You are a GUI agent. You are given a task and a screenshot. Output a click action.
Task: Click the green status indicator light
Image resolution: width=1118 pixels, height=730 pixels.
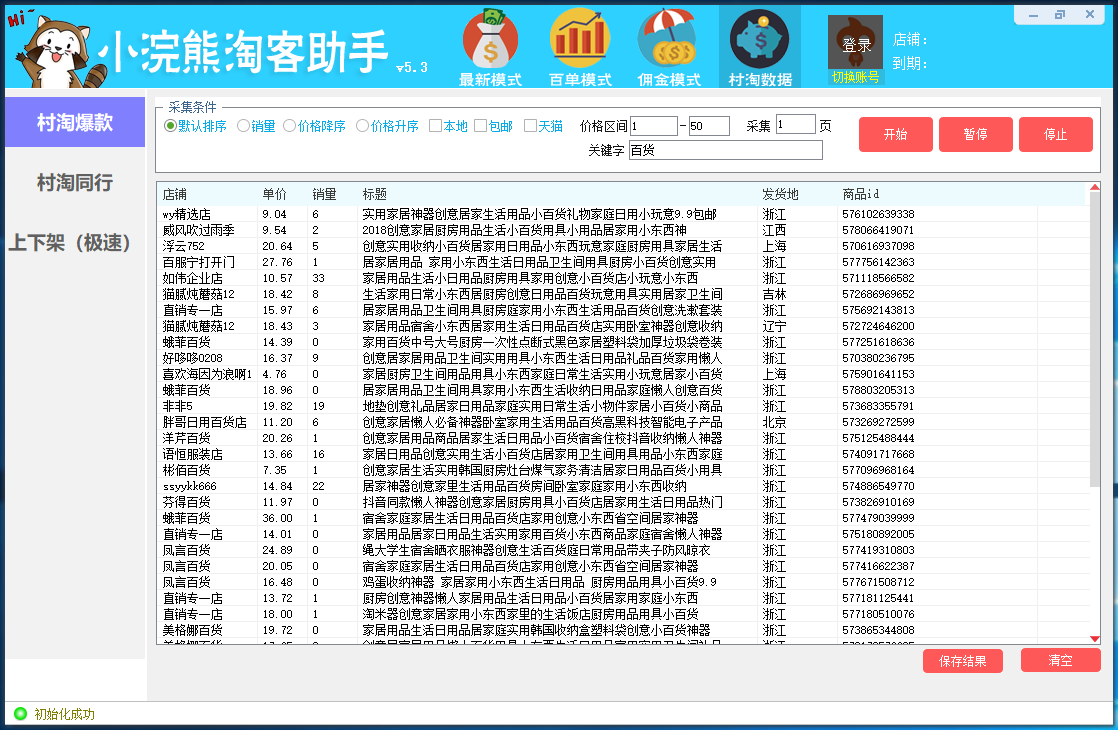20,714
